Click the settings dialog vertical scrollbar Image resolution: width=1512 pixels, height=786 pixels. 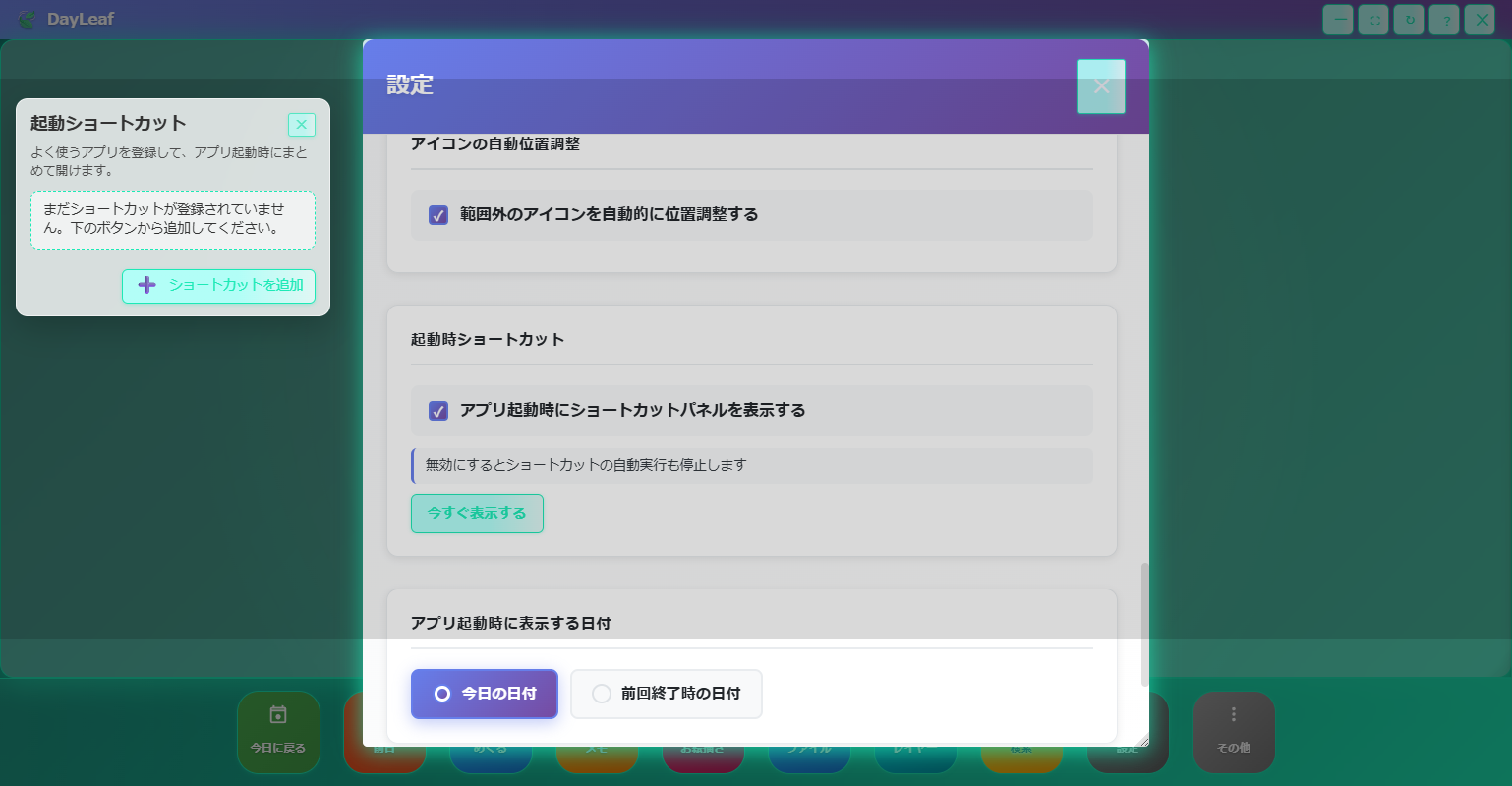1144,624
